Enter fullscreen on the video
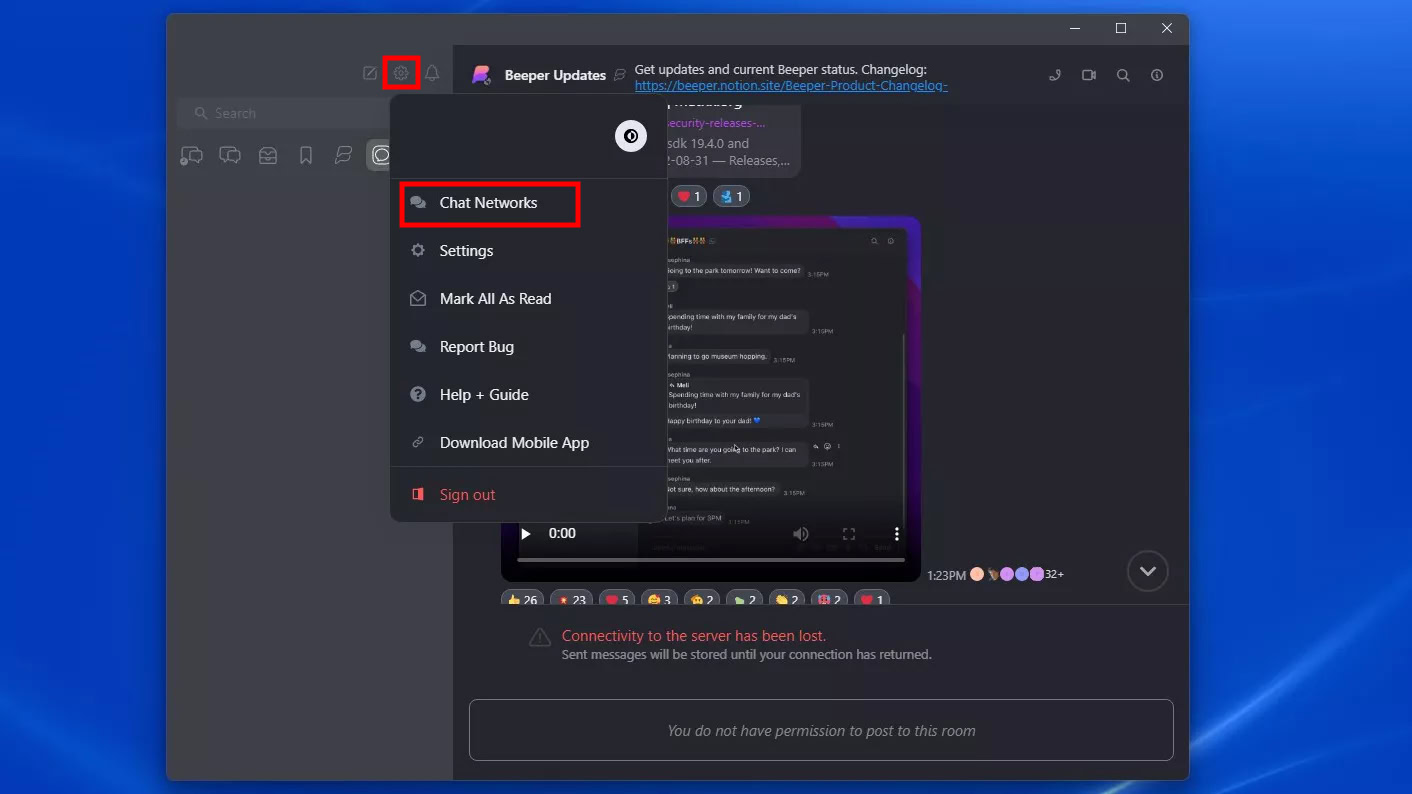Viewport: 1412px width, 794px height. pyautogui.click(x=849, y=534)
